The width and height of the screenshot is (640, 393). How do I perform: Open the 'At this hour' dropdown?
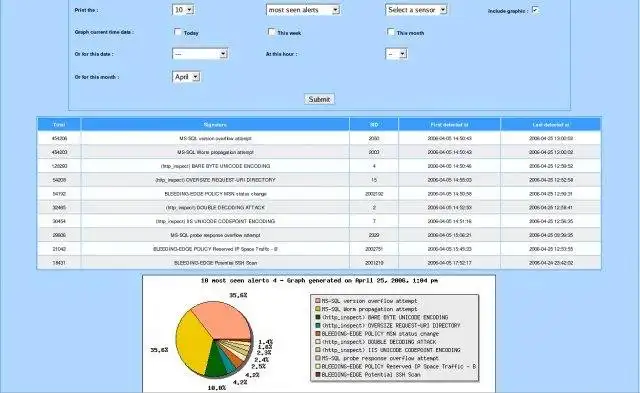pos(396,54)
